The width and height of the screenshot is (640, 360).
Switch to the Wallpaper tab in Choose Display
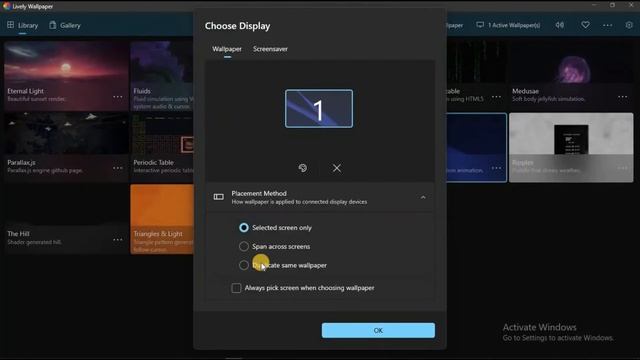[227, 49]
